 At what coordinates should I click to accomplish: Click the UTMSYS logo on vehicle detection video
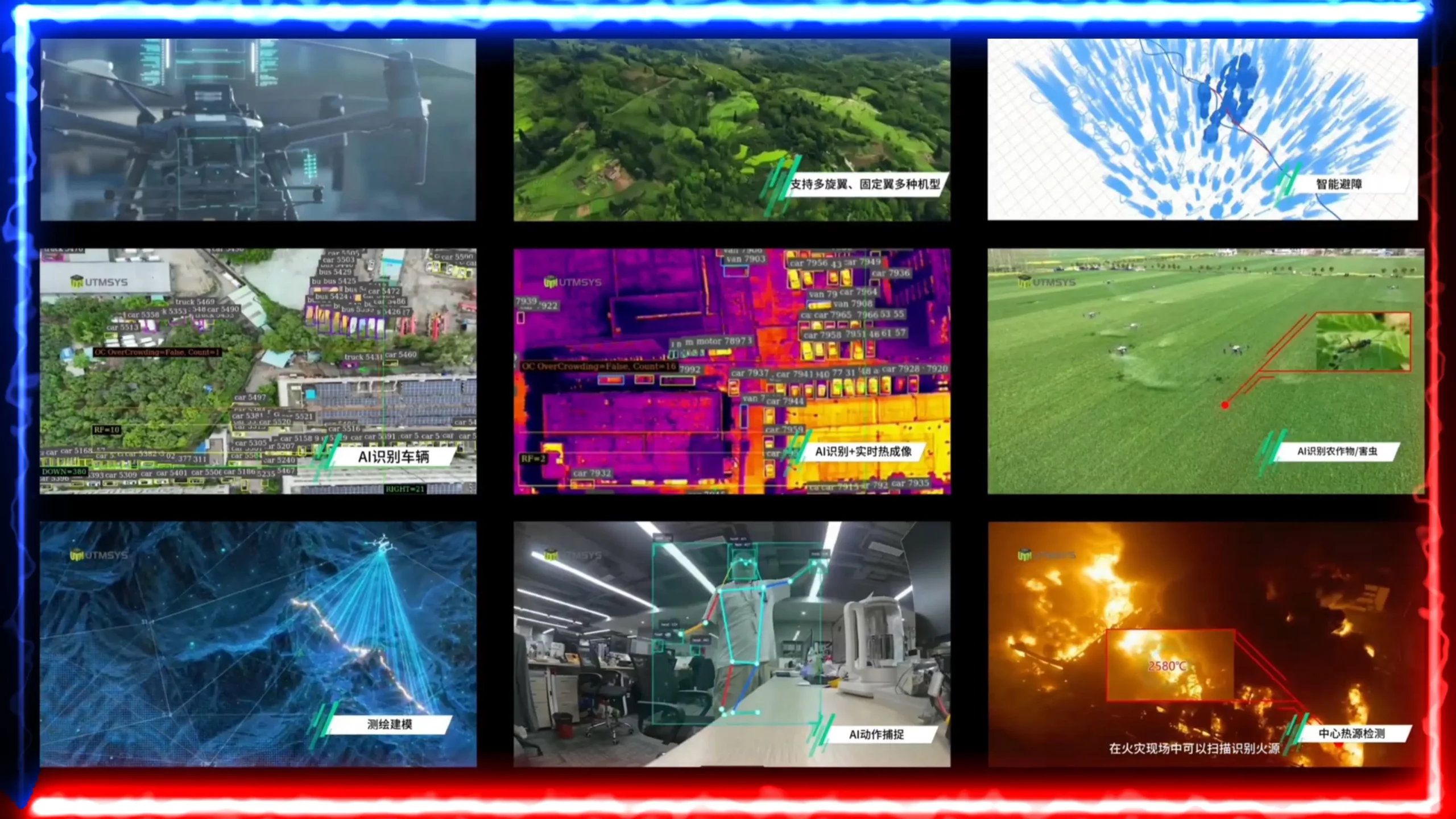pos(99,282)
